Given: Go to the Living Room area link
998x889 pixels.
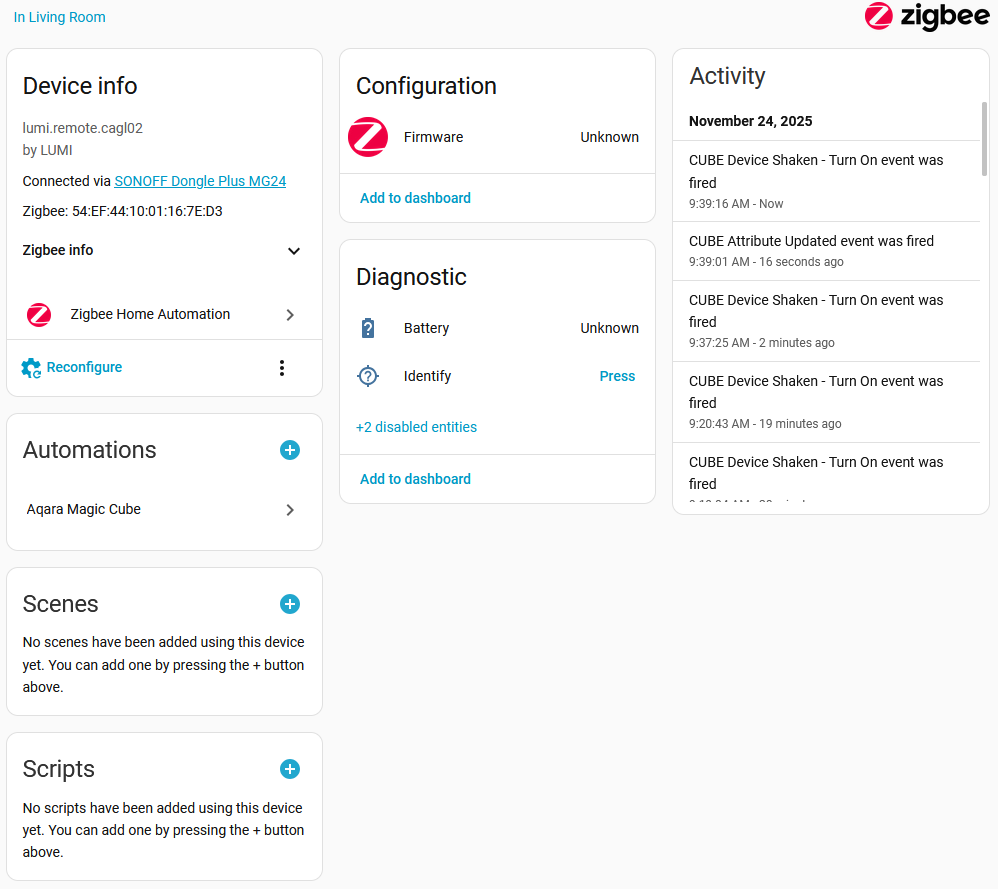Looking at the screenshot, I should click(60, 17).
